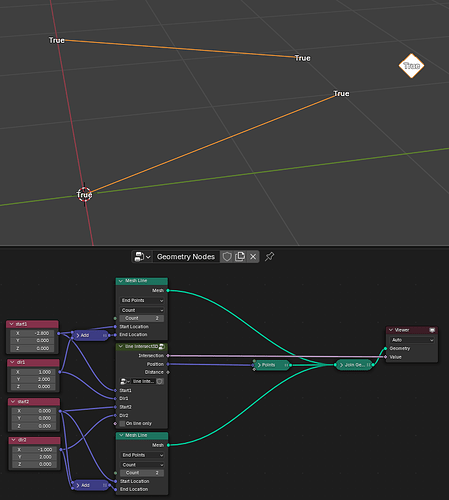Expand the Add node below dir2
449x500 pixels.
[x=78, y=485]
